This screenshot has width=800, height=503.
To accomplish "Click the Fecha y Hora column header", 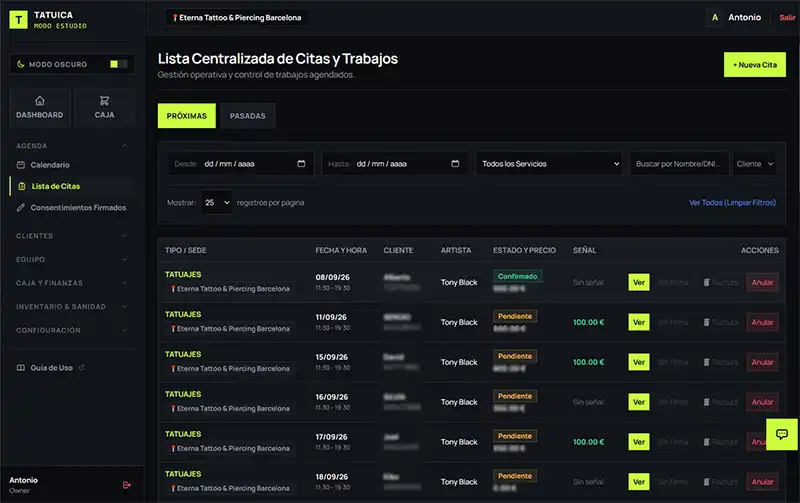I will (341, 250).
